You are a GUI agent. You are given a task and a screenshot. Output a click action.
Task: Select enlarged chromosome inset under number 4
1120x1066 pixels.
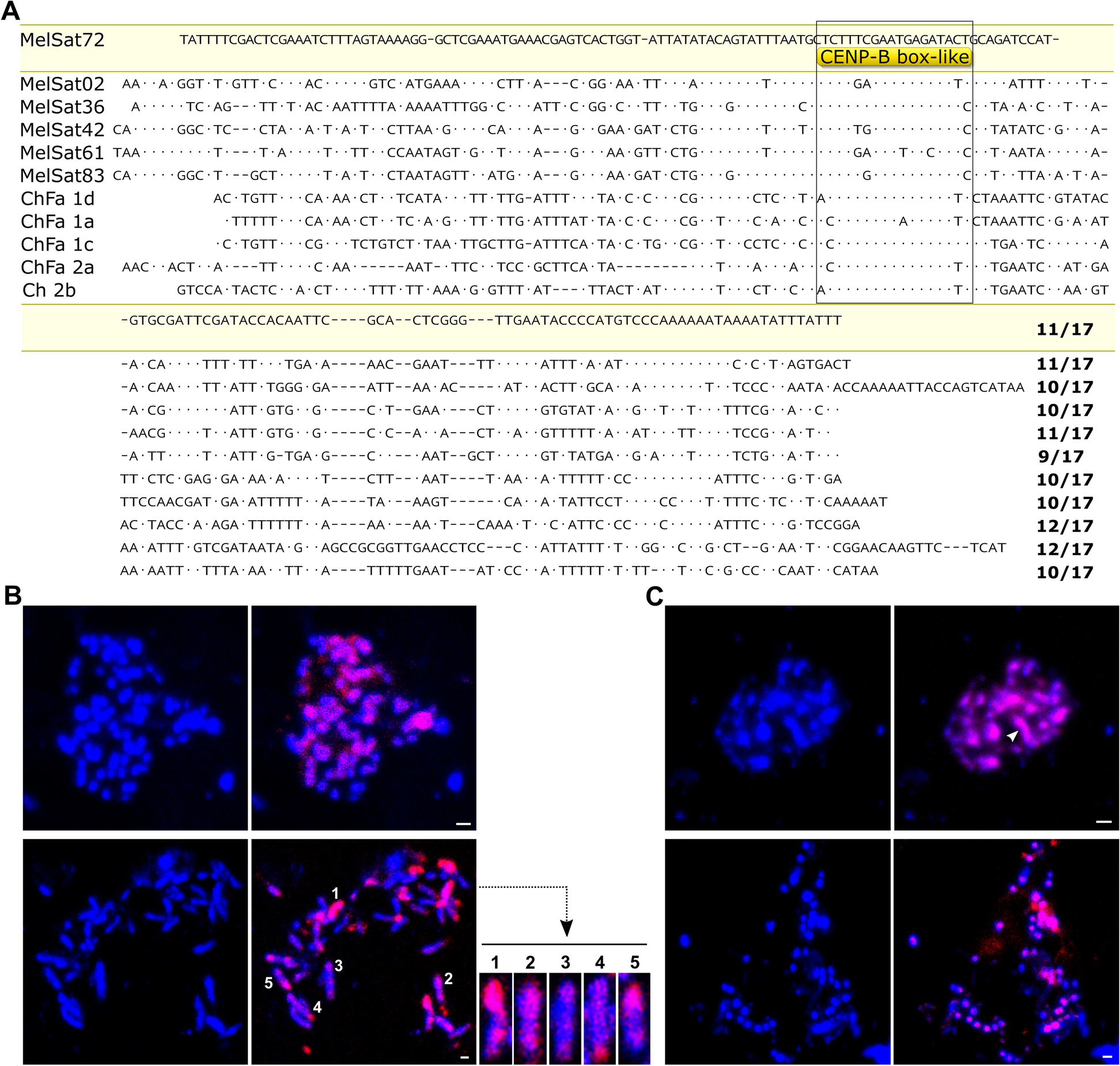(600, 1018)
